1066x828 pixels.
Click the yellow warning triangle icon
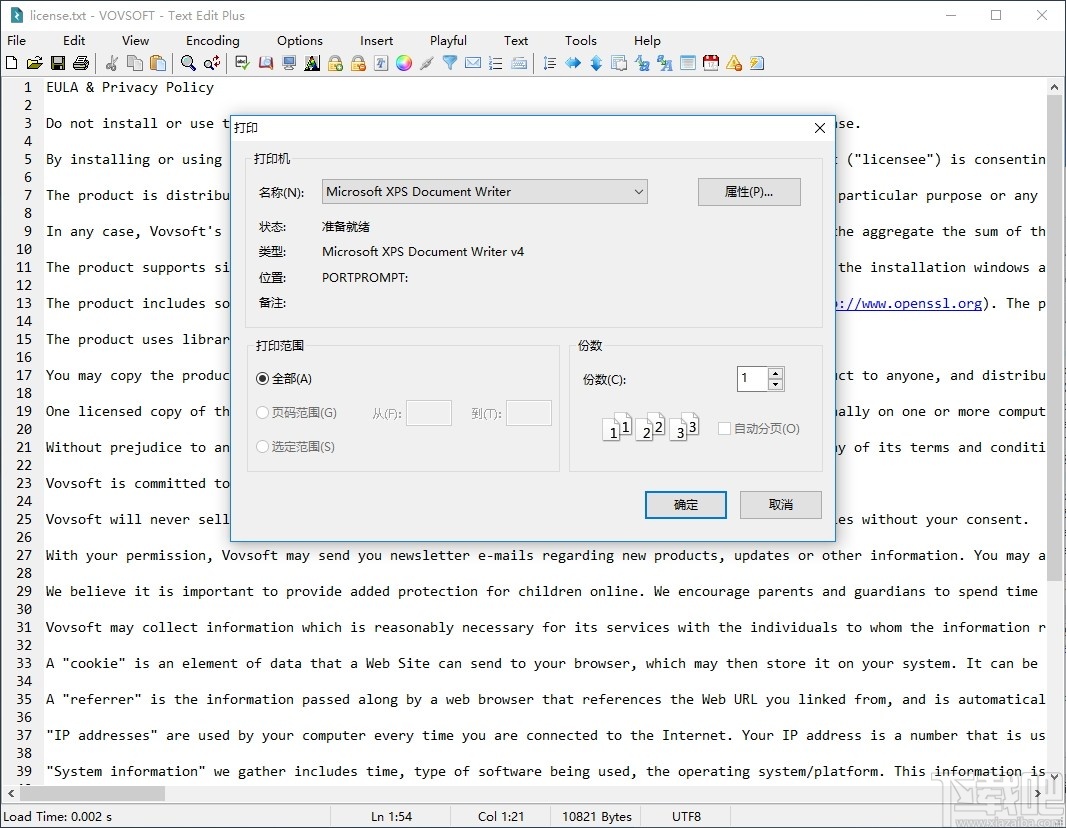[x=734, y=63]
